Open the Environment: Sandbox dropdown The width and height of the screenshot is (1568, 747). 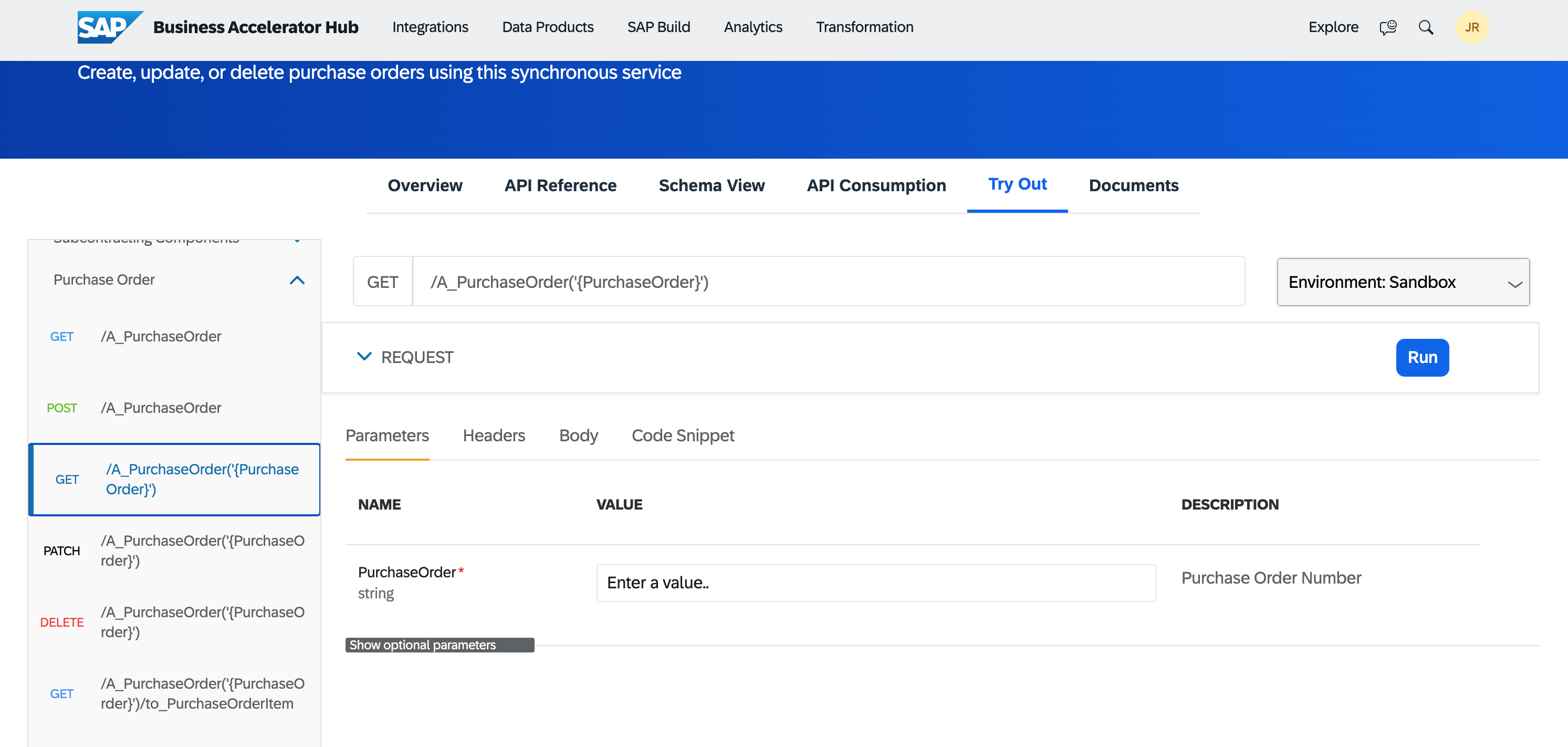pyautogui.click(x=1403, y=282)
